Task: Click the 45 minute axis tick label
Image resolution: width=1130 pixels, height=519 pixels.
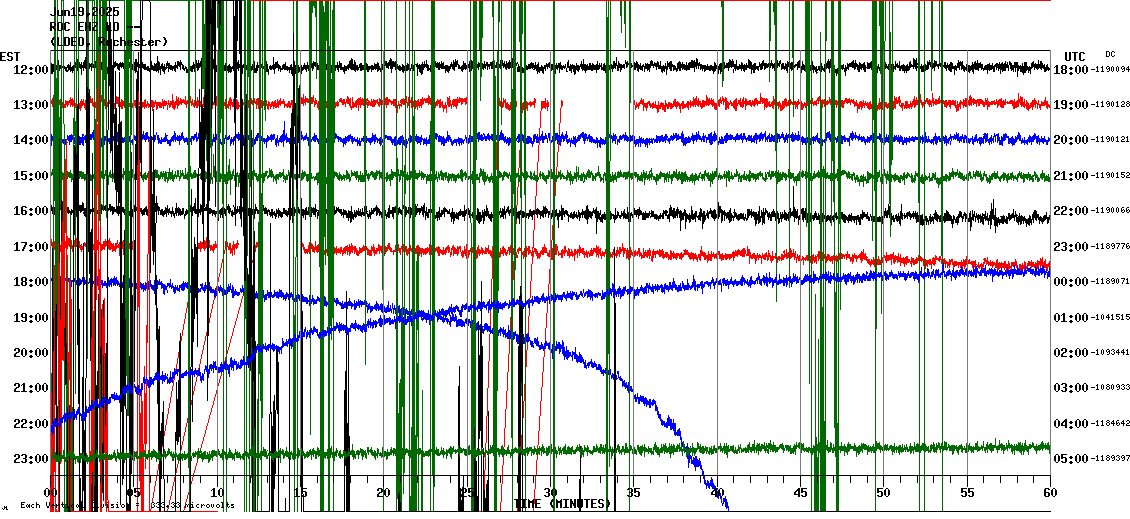Action: coord(800,493)
